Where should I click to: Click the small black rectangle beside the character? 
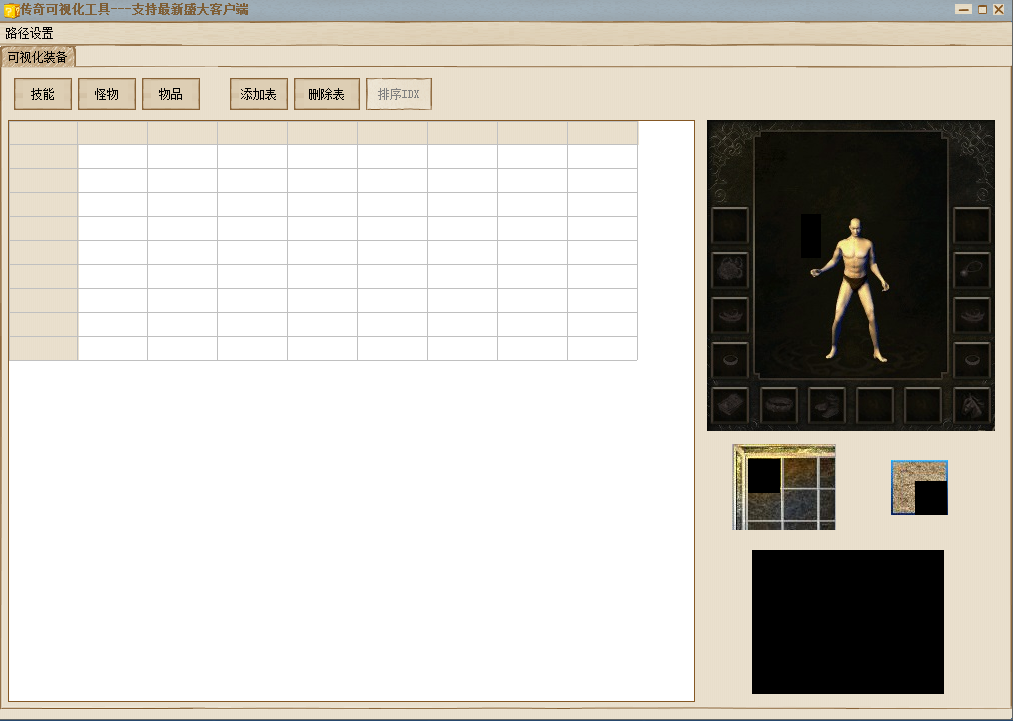(811, 236)
